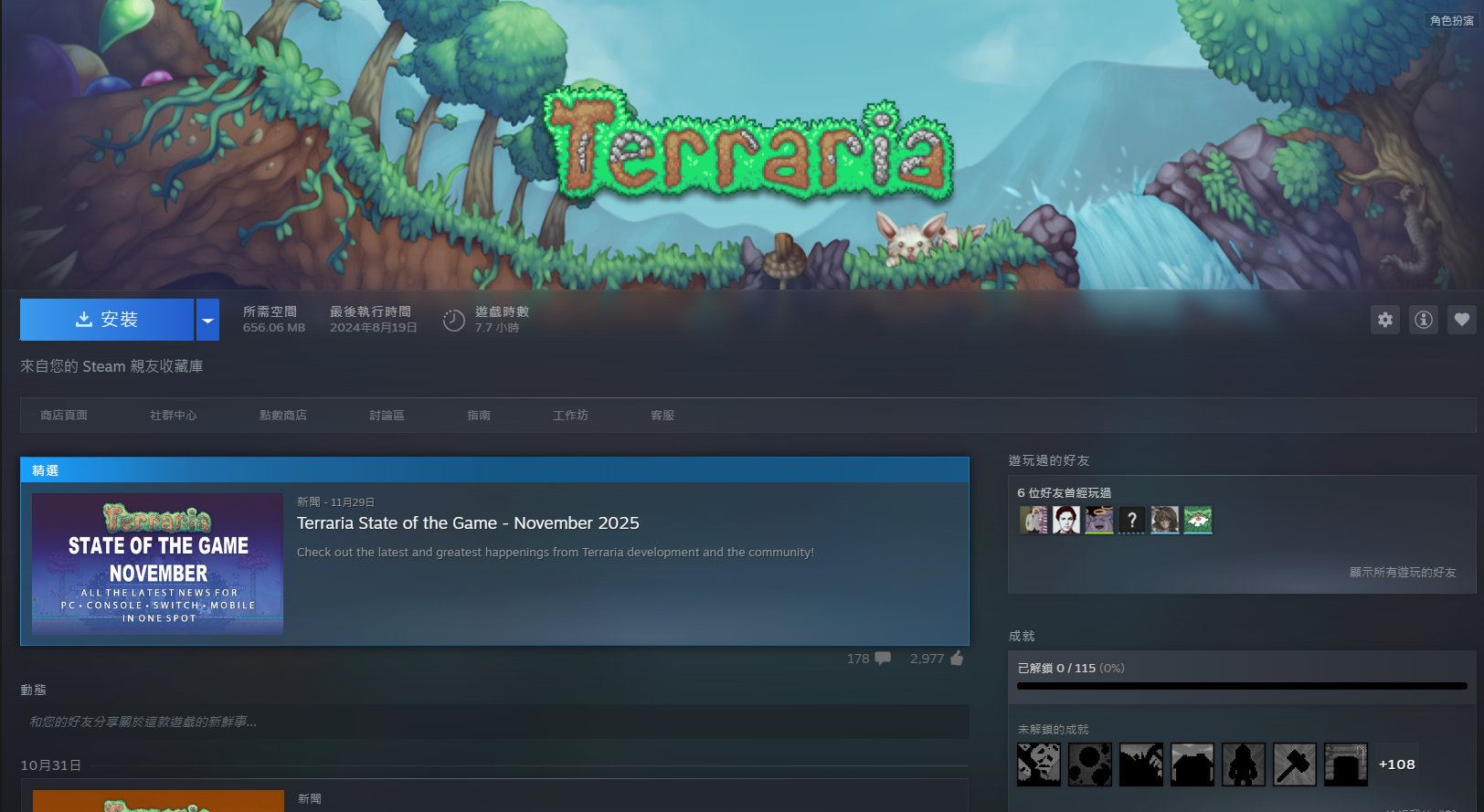Expand the install options dropdown arrow
Image resolution: width=1484 pixels, height=812 pixels.
tap(207, 320)
